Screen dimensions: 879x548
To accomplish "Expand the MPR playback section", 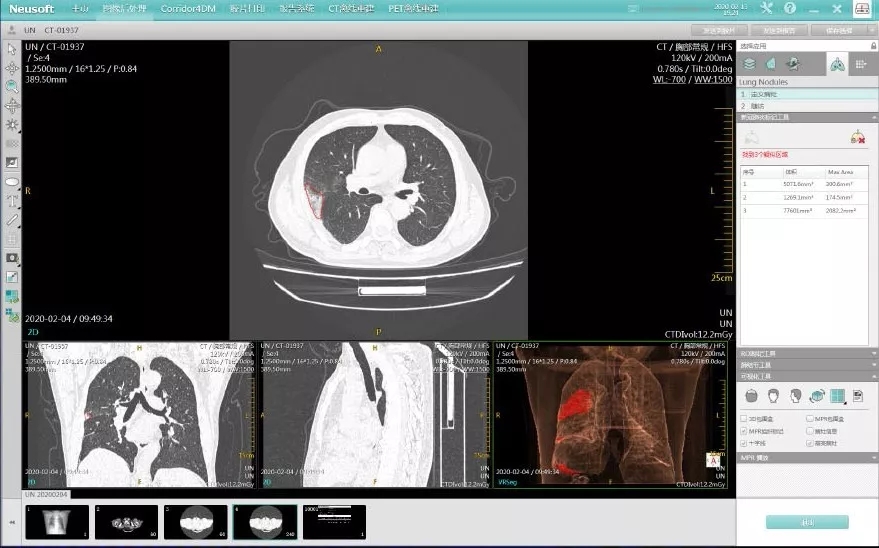I will 807,457.
